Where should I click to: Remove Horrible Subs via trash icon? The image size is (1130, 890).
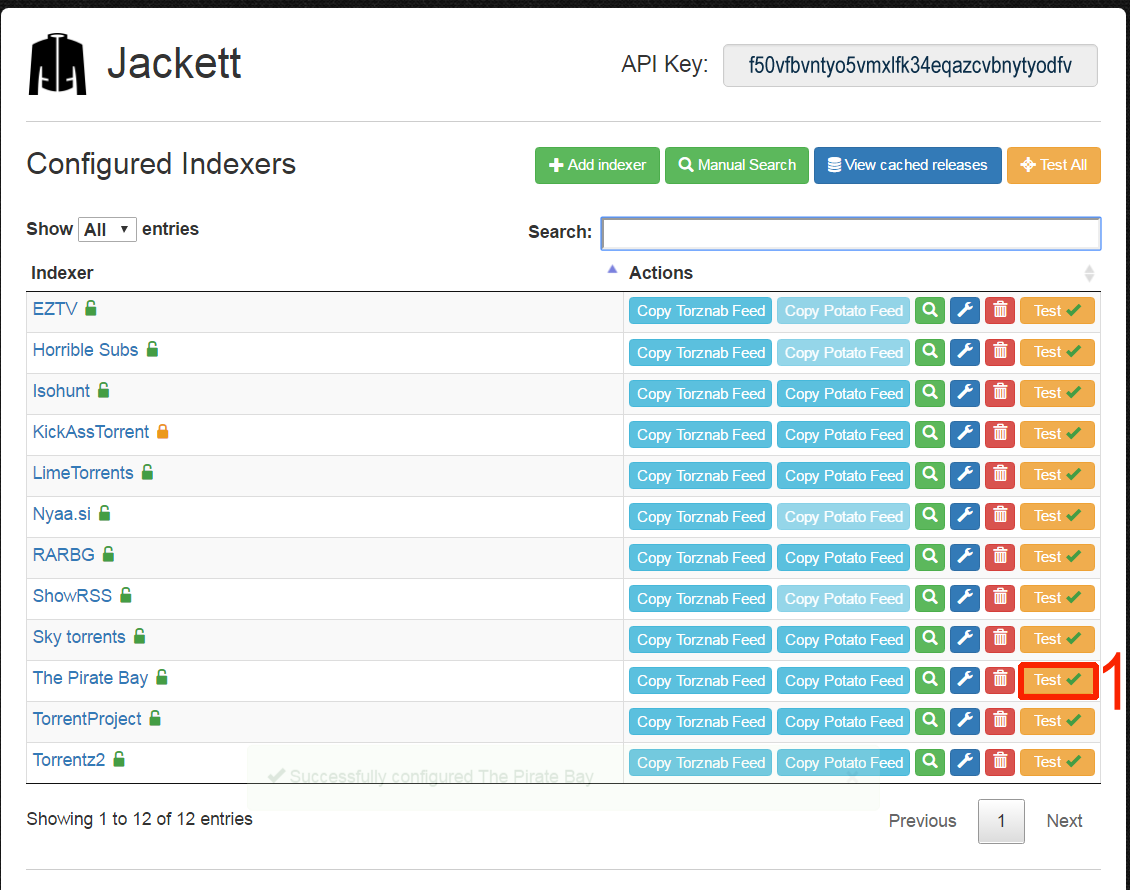click(x=1000, y=352)
